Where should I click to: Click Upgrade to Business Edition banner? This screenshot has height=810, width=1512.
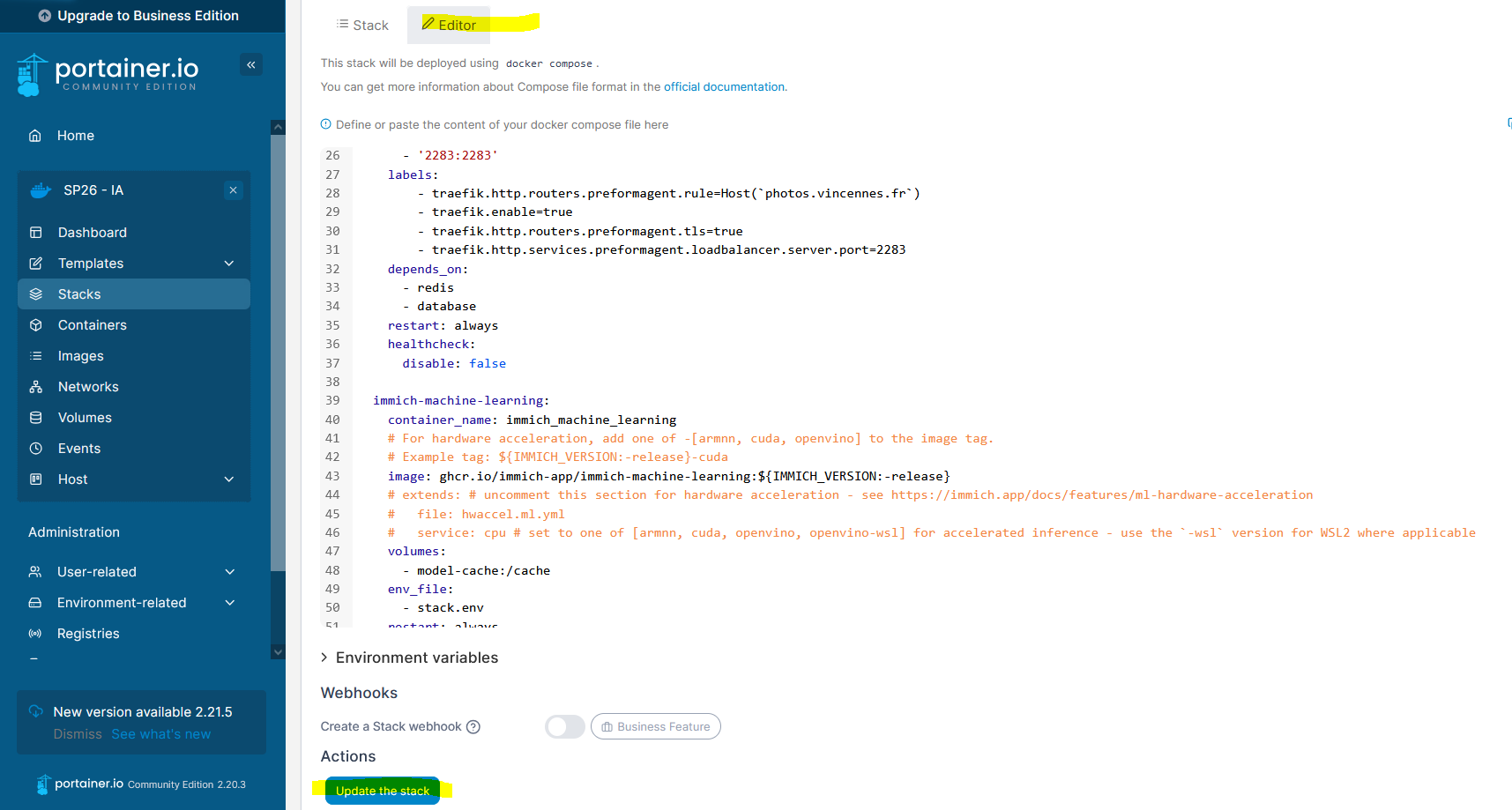143,16
